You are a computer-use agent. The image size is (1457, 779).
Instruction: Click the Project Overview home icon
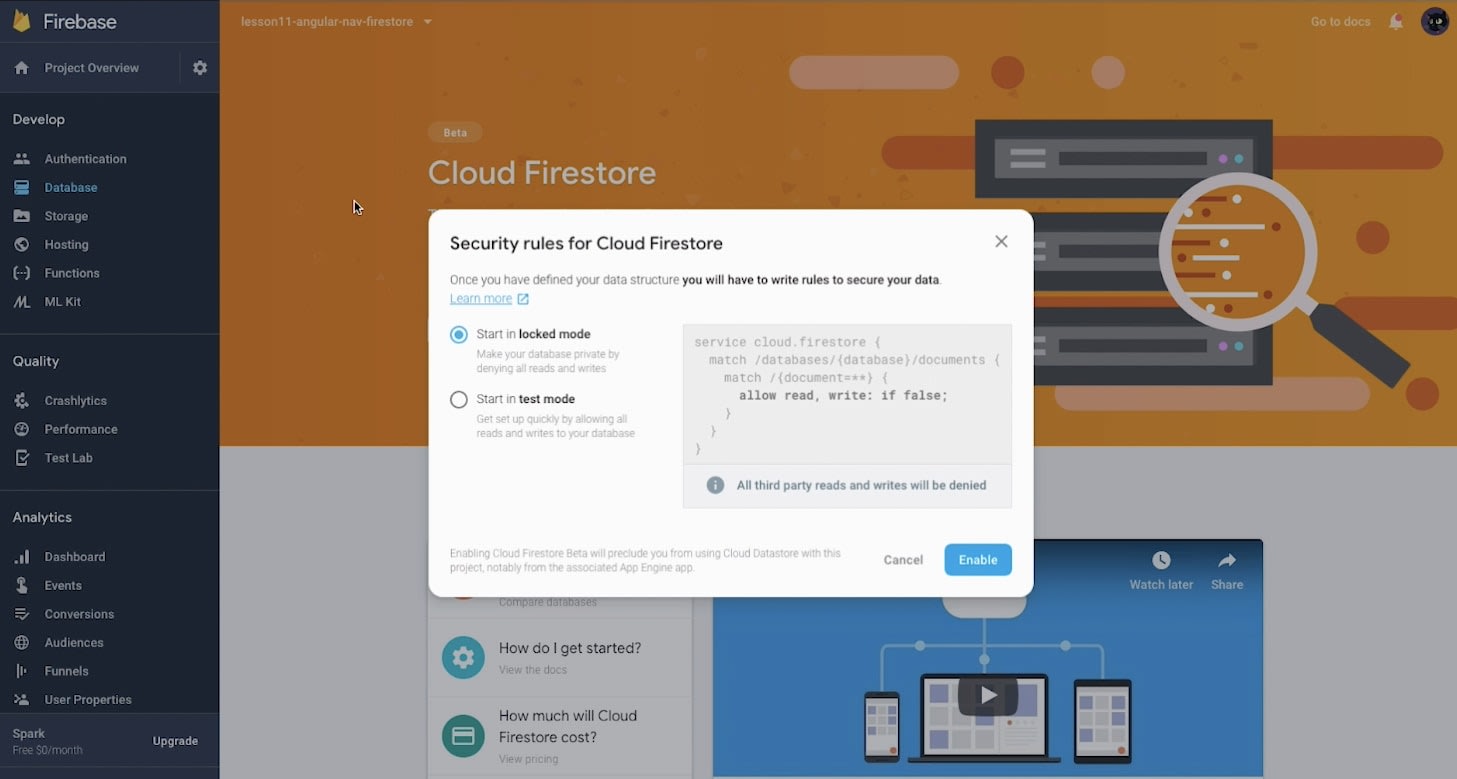22,68
